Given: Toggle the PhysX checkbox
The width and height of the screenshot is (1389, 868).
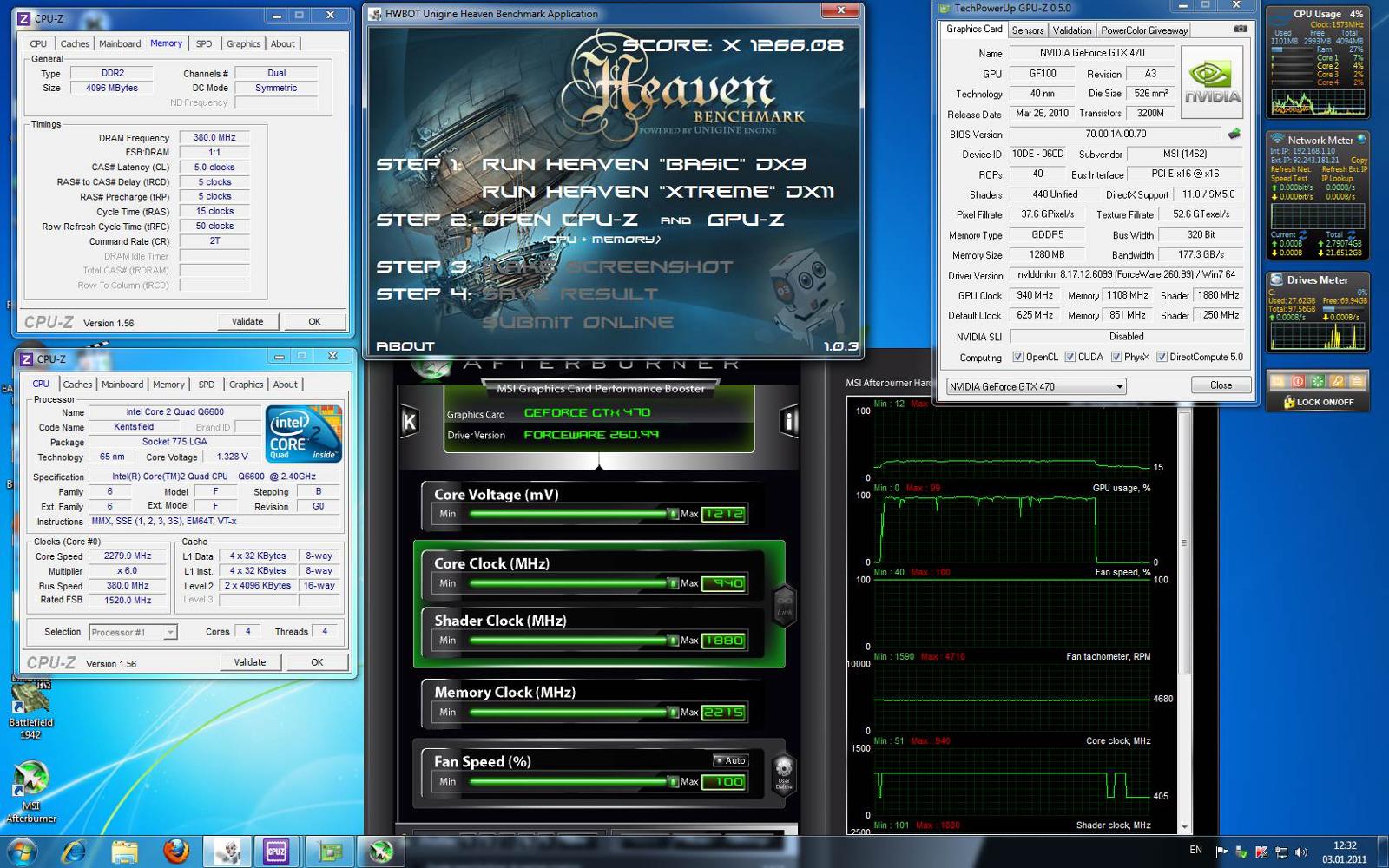Looking at the screenshot, I should 1116,357.
